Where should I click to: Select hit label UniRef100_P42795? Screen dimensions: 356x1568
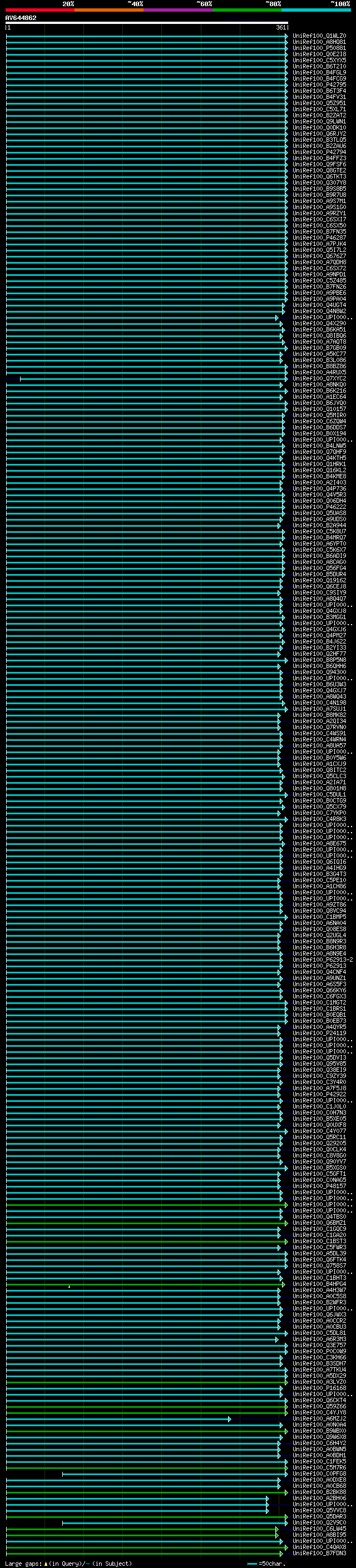[319, 85]
